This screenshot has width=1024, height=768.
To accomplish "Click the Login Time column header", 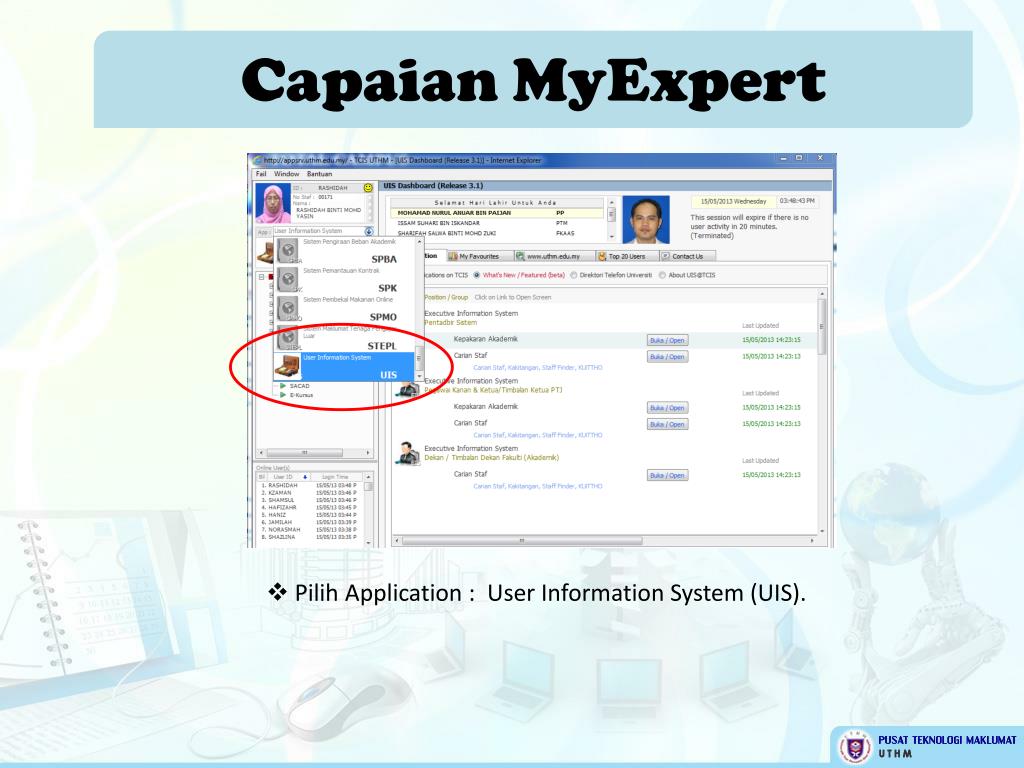I will pyautogui.click(x=337, y=477).
